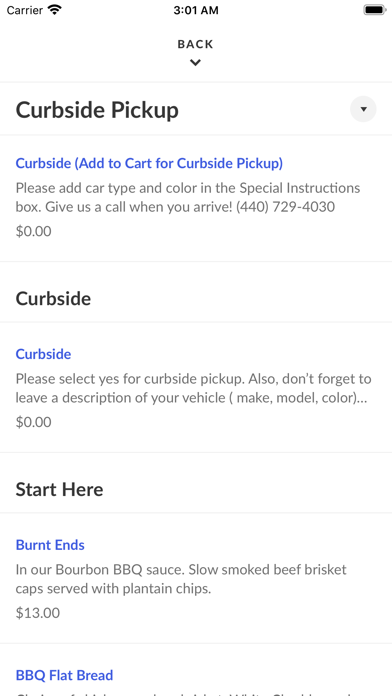Tap the description mentioning (440) 729-4030
Viewport: 392px width, 696px height.
tap(188, 197)
